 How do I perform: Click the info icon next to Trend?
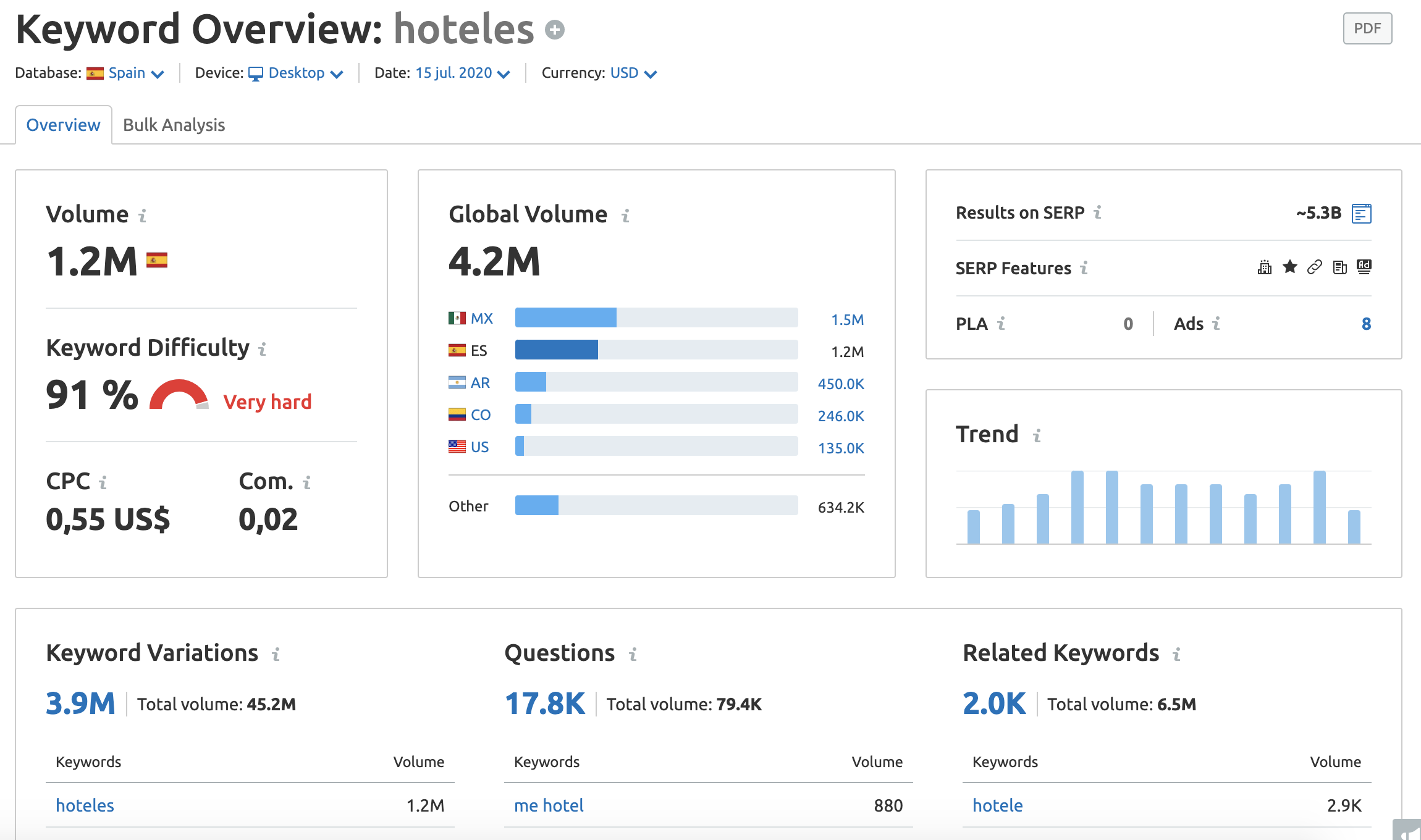click(x=1037, y=435)
